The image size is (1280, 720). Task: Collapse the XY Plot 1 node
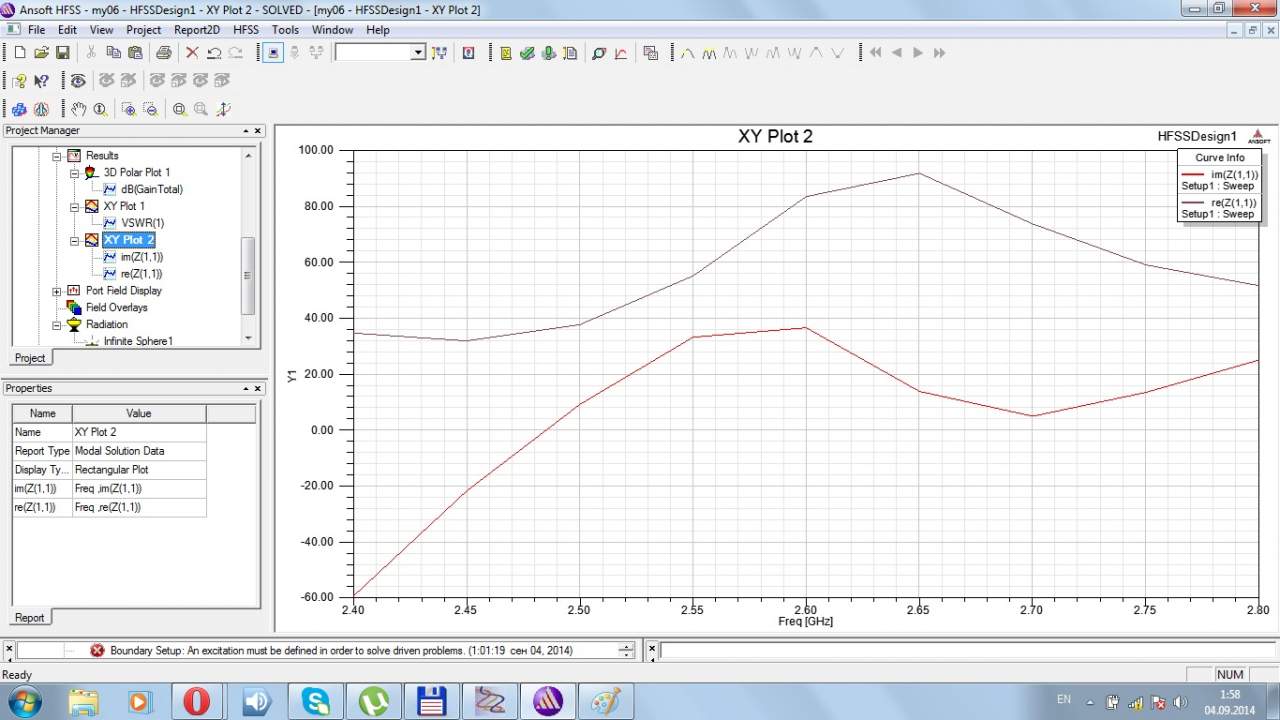point(75,207)
